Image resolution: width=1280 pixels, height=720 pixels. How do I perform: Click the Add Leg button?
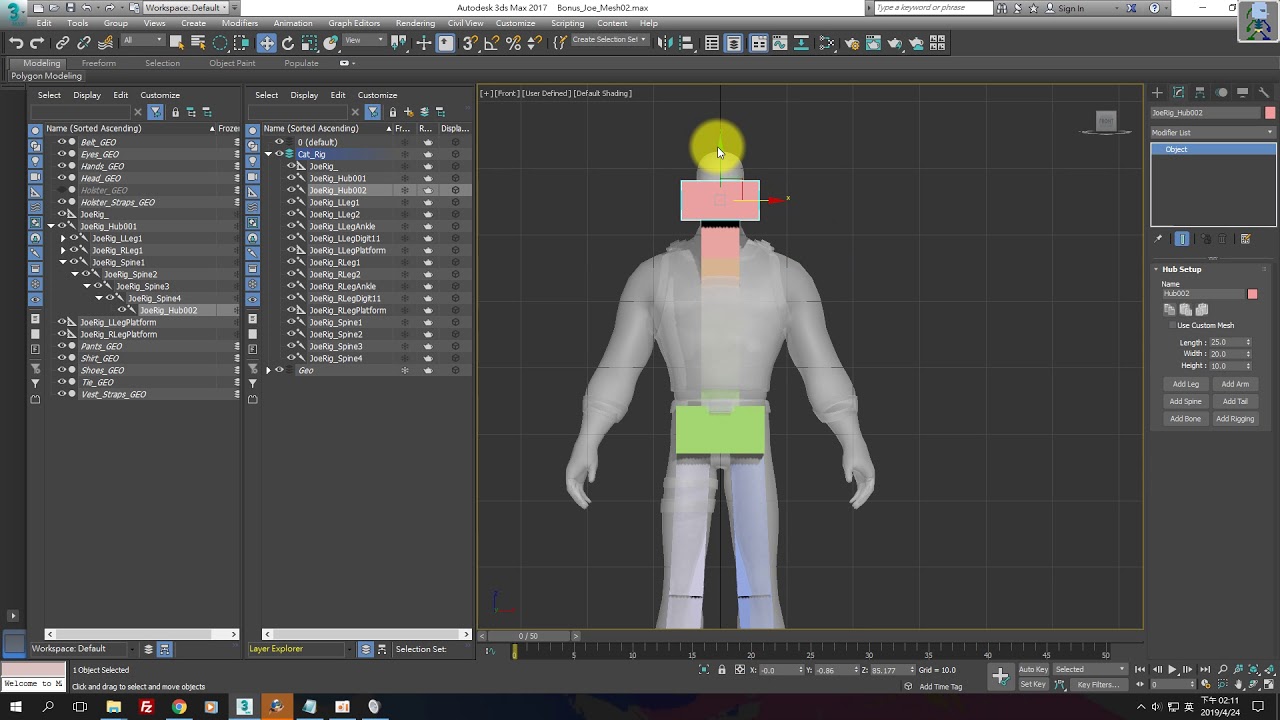(x=1186, y=384)
